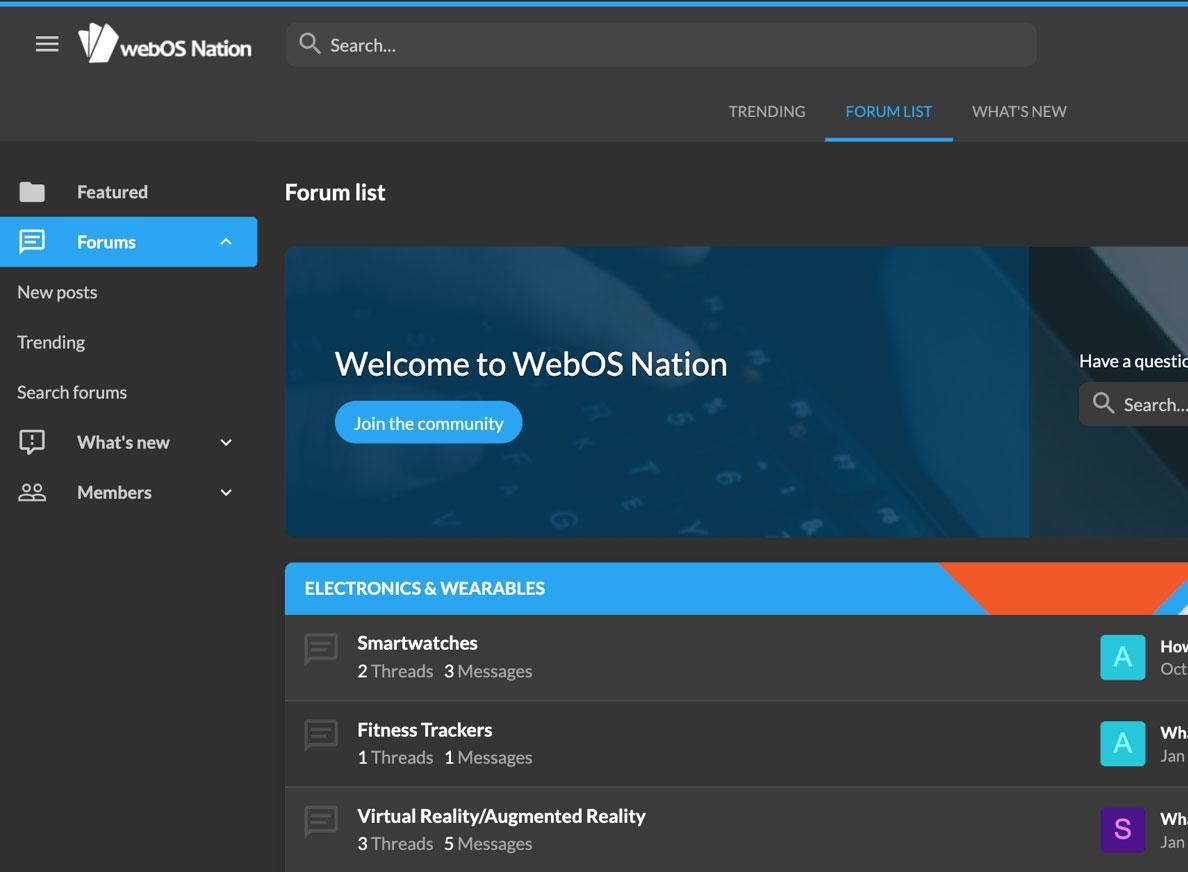Click the Fitness Trackers forum chat icon
The width and height of the screenshot is (1188, 872).
coord(321,737)
